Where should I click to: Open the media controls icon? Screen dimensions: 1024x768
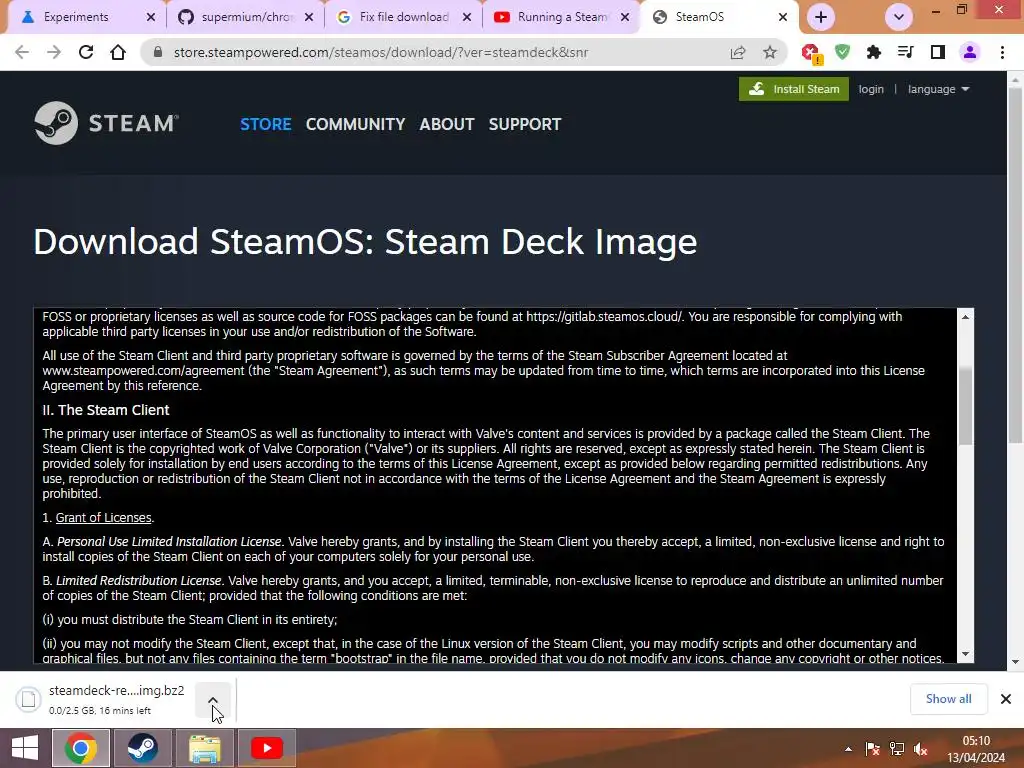pos(906,52)
